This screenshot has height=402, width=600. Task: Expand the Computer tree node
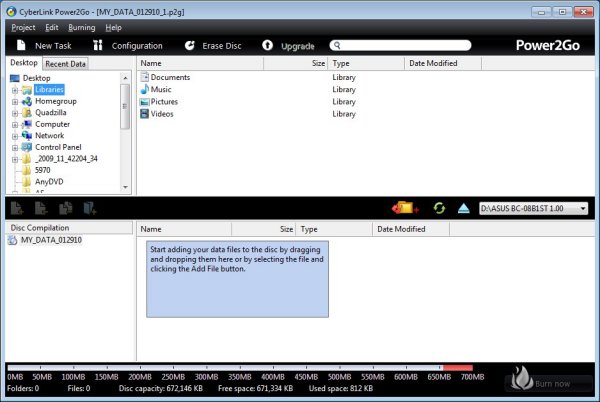[15, 125]
